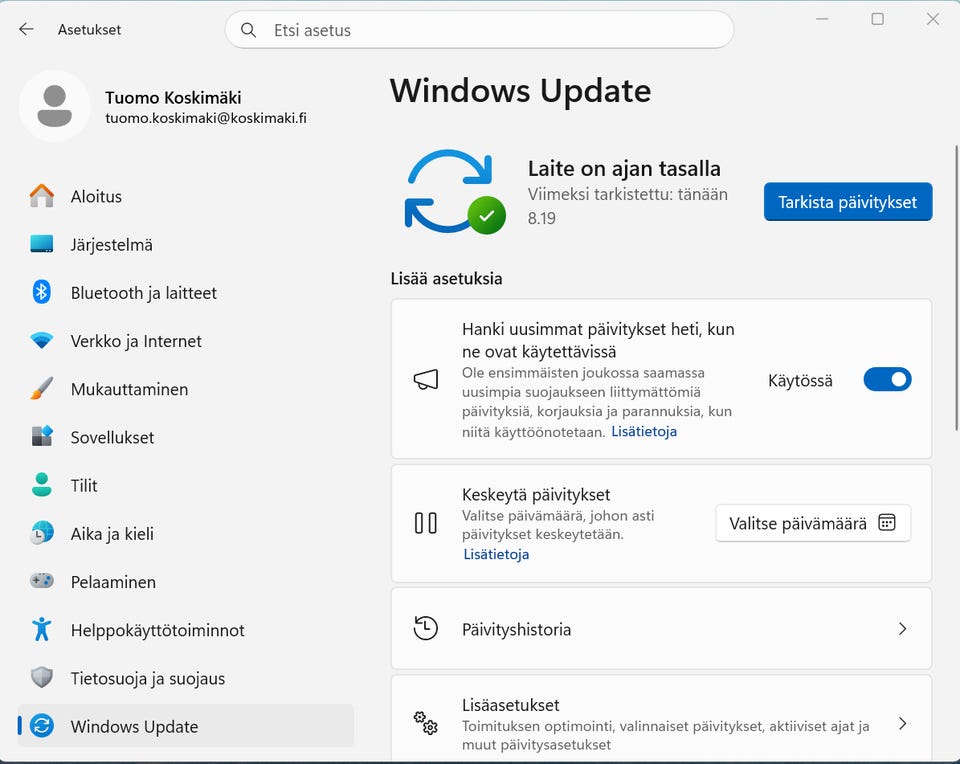Click the Bluetooth icon in the sidebar
Screen dimensions: 960x764
coord(42,292)
